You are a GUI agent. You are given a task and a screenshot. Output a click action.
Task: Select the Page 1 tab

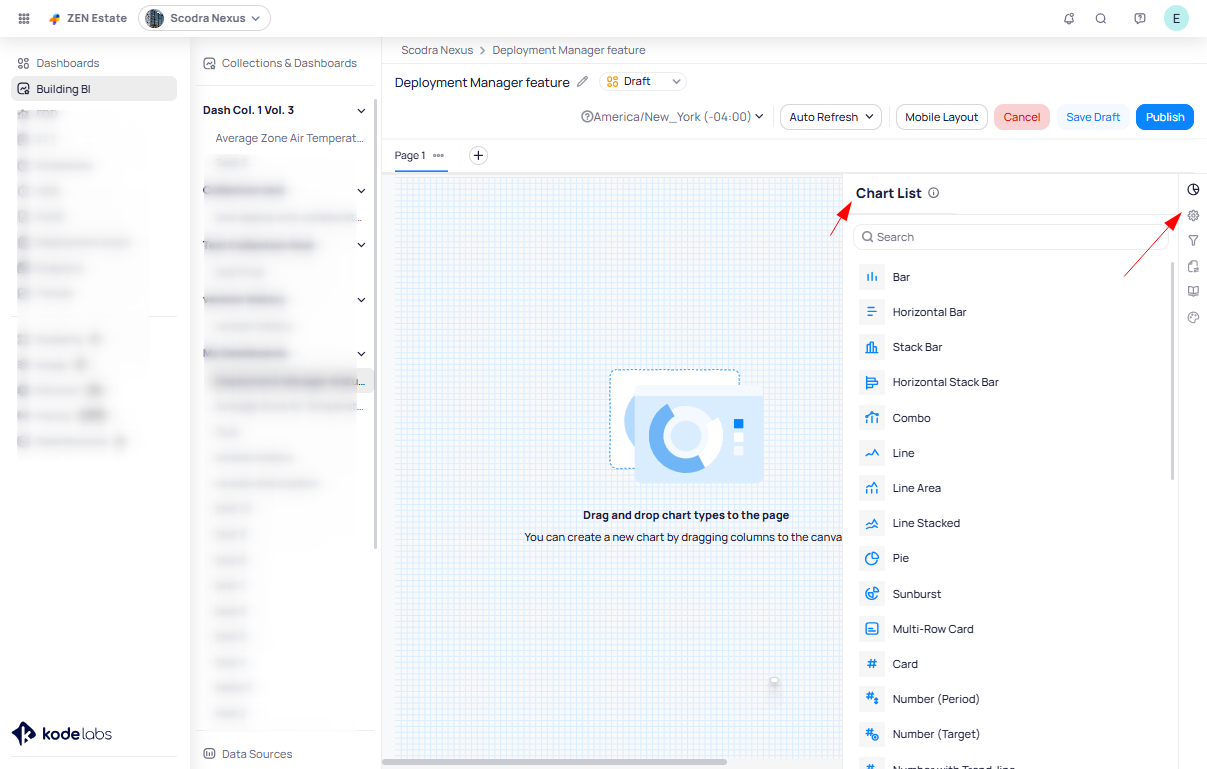[x=410, y=155]
